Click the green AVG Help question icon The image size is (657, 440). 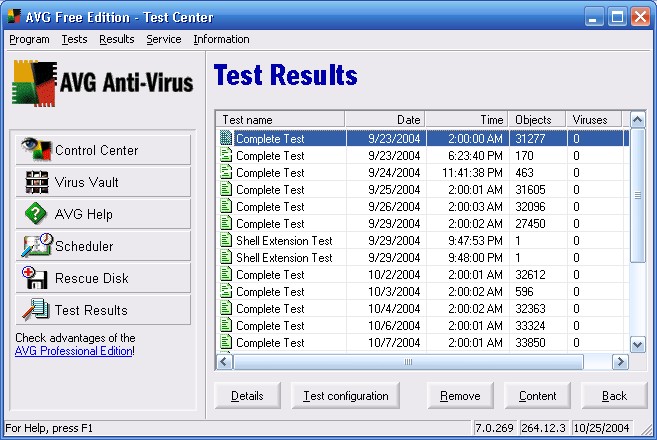pos(36,213)
